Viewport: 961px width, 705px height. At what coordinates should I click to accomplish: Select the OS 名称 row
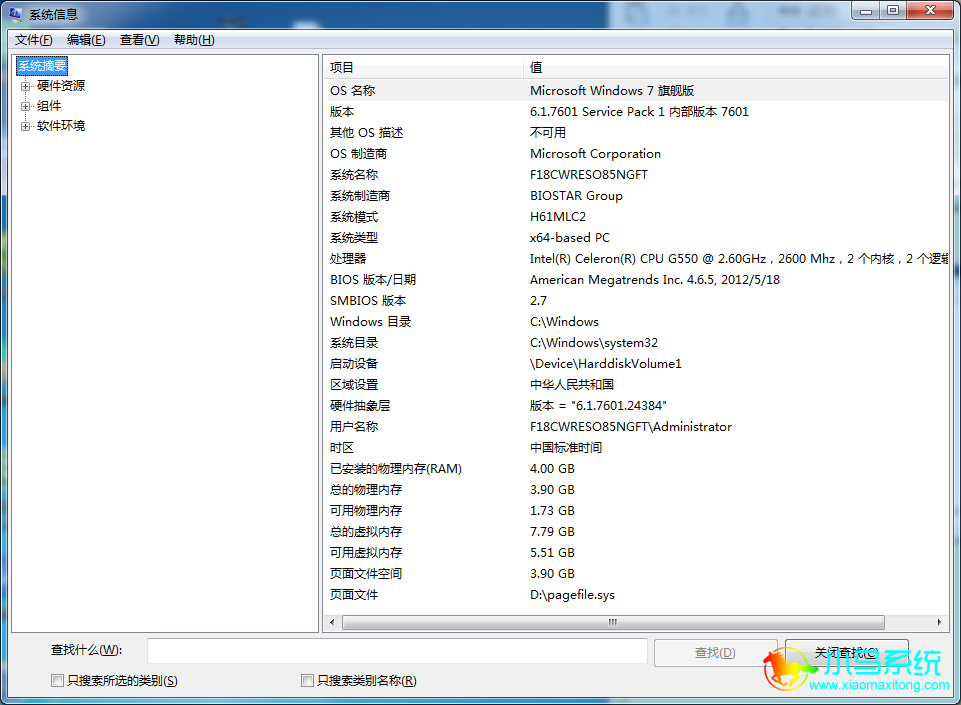(x=636, y=91)
